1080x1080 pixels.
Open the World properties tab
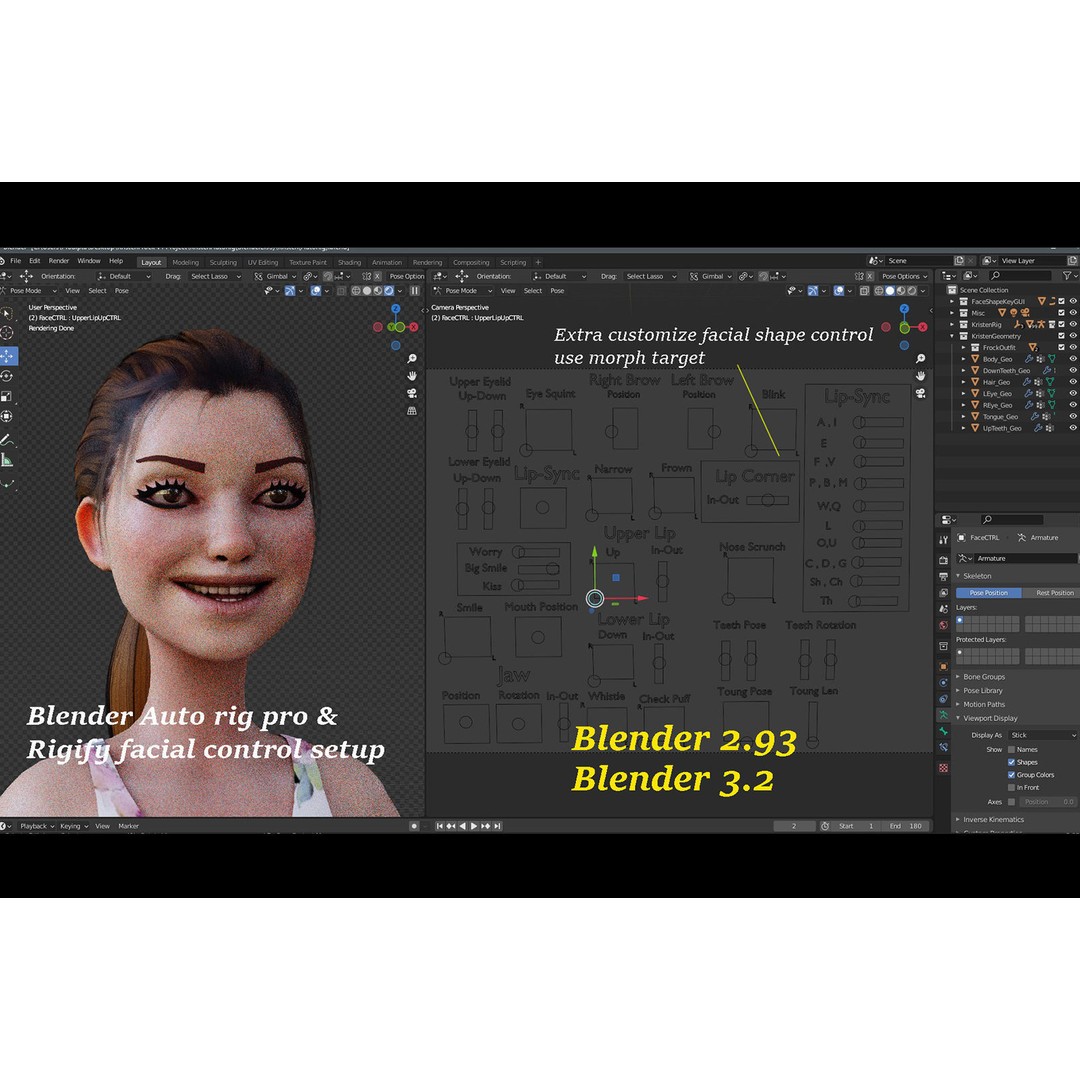pyautogui.click(x=943, y=625)
